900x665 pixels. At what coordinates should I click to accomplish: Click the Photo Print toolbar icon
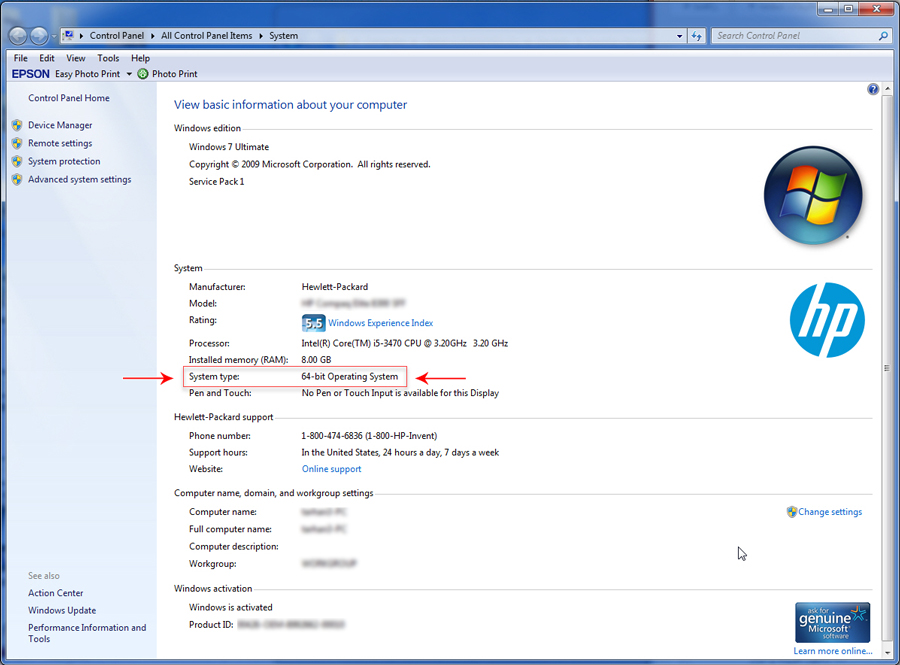coord(143,74)
